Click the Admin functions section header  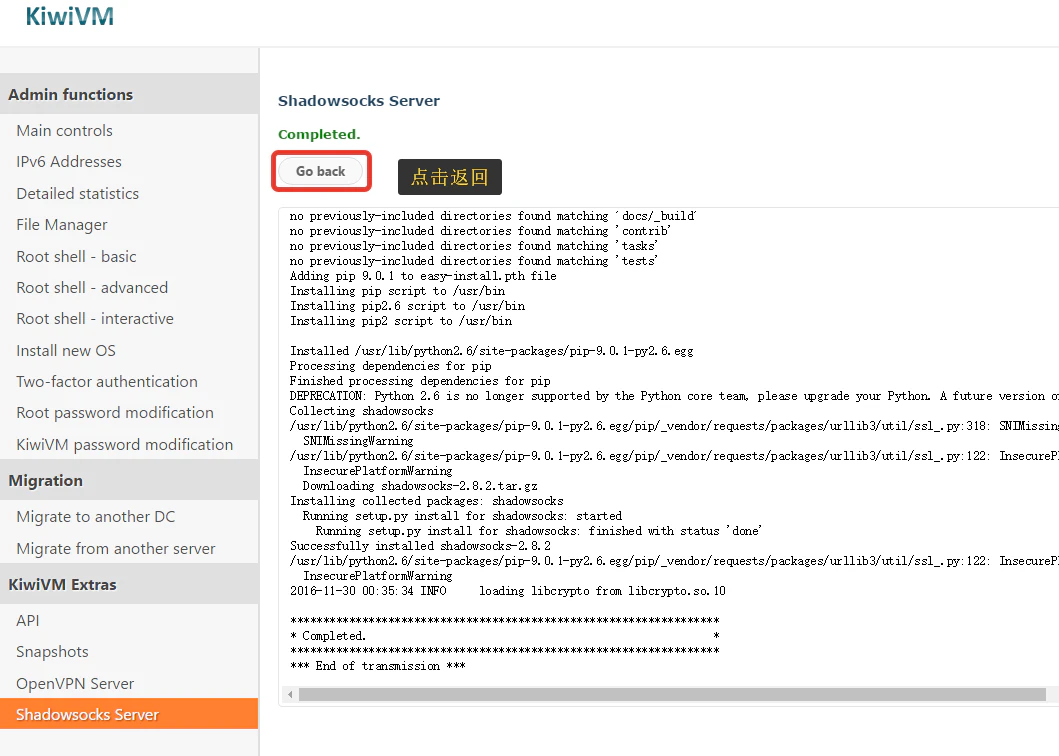(129, 94)
